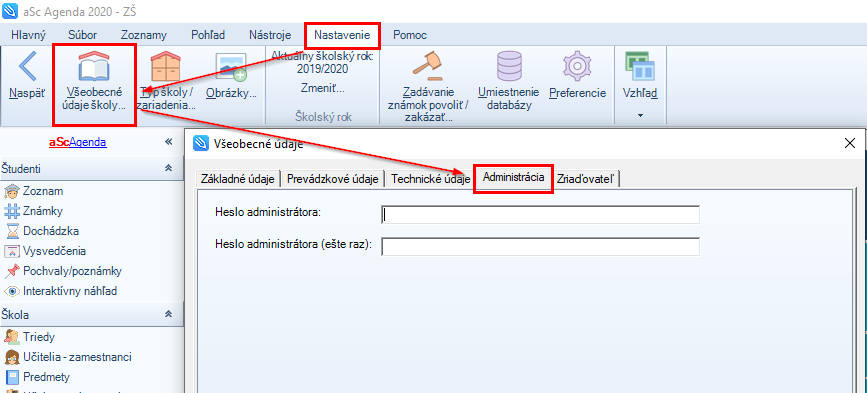The height and width of the screenshot is (393, 867).
Task: Switch to the Zriaďovateľ tab
Action: (x=586, y=179)
